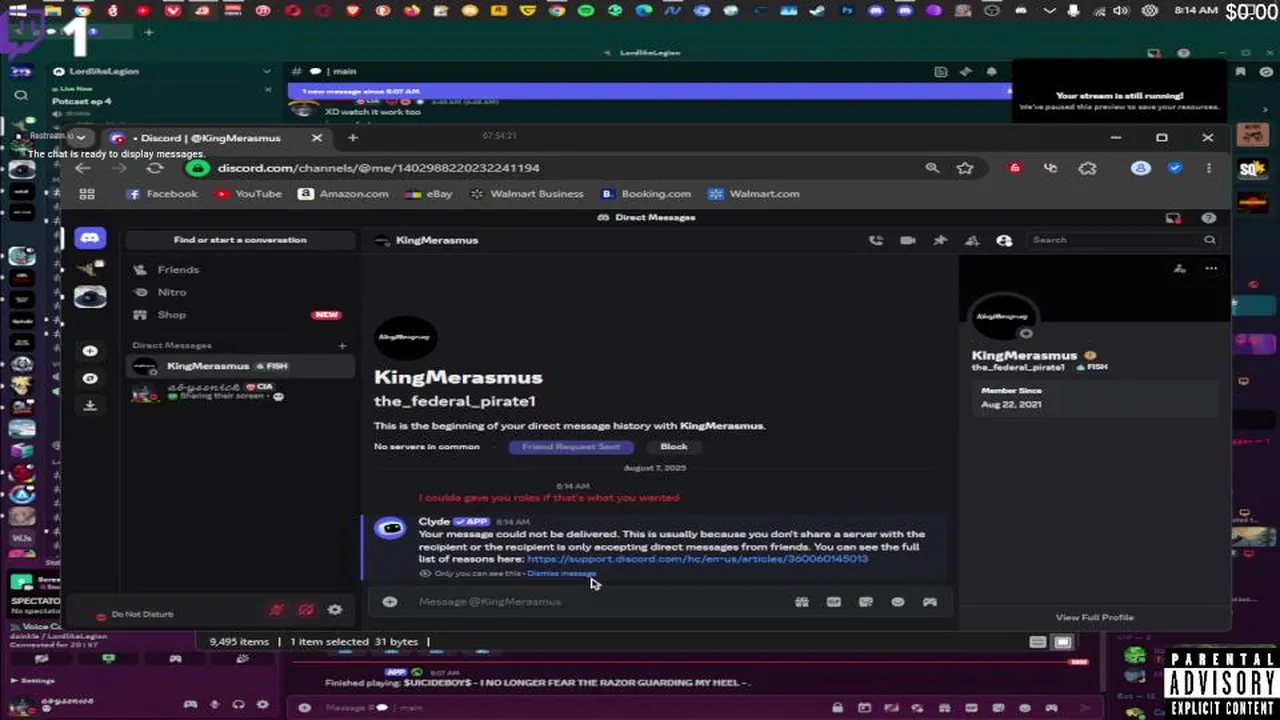Click Download Apps icon in server rail
1280x720 pixels.
(x=90, y=405)
